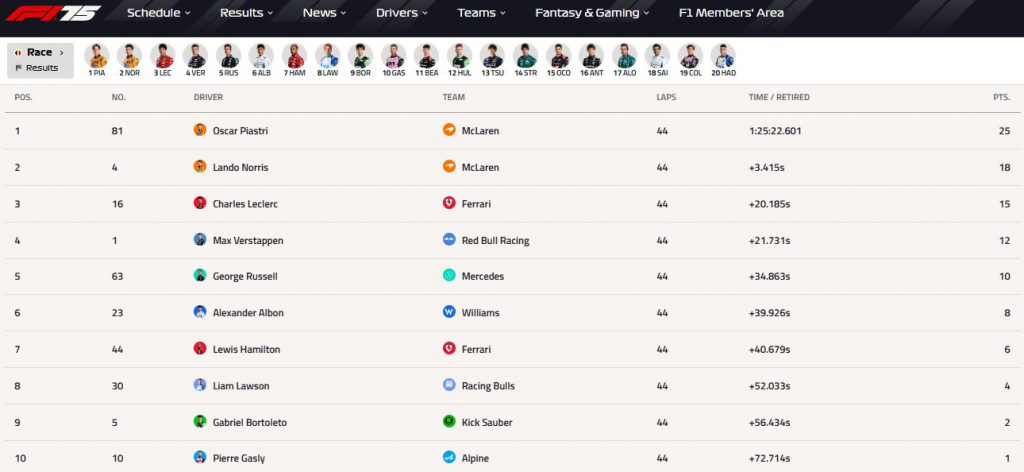1024x472 pixels.
Task: Open F1 Members' Area
Action: tap(731, 12)
